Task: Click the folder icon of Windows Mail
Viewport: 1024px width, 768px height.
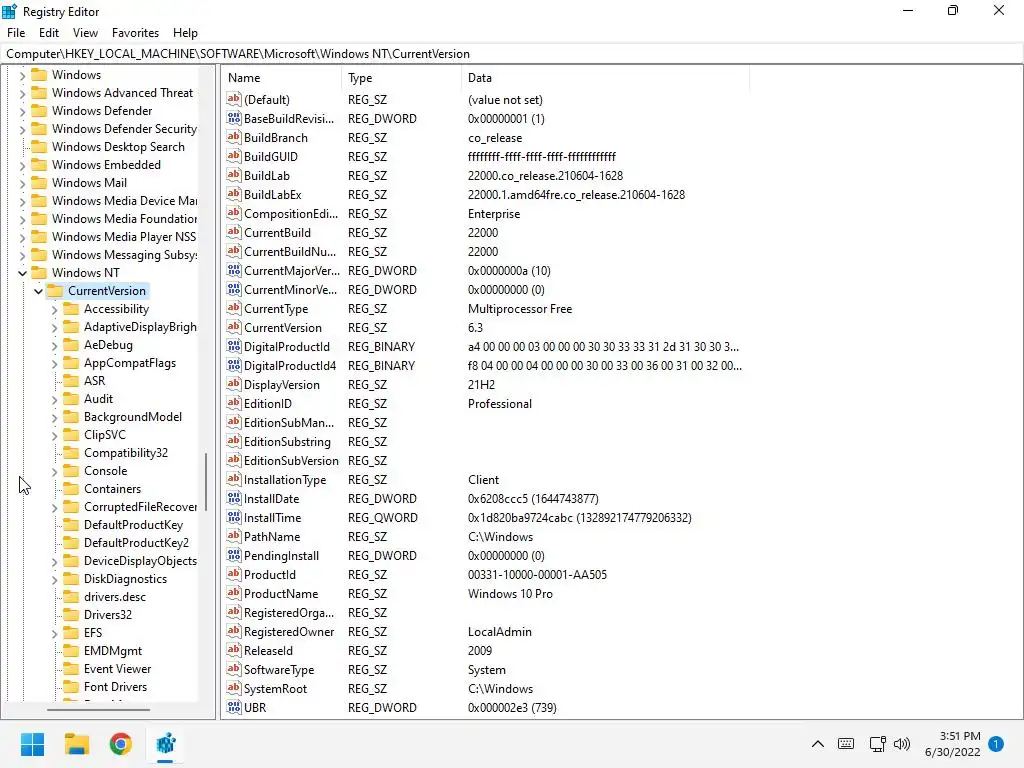Action: (39, 182)
